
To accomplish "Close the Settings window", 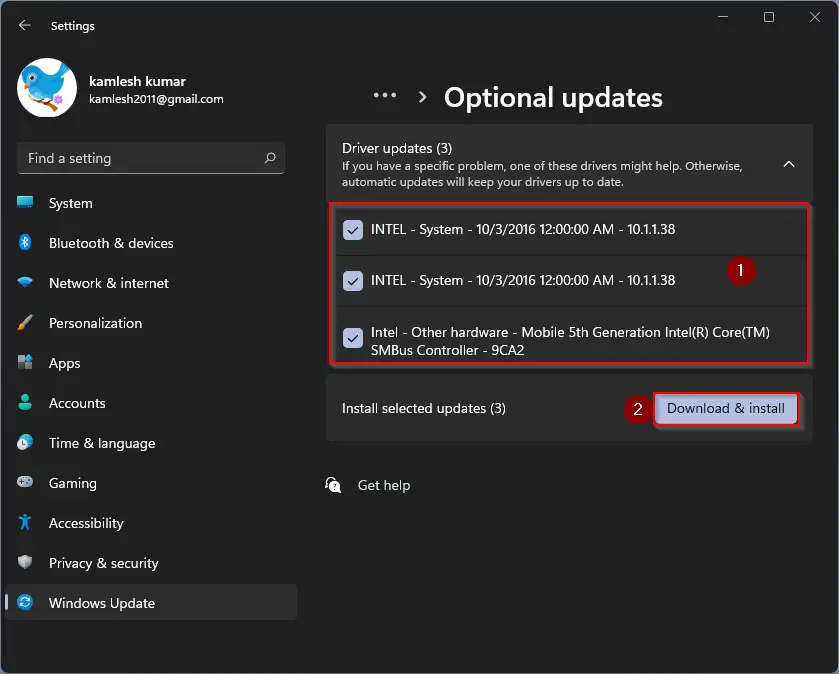I will pyautogui.click(x=815, y=17).
